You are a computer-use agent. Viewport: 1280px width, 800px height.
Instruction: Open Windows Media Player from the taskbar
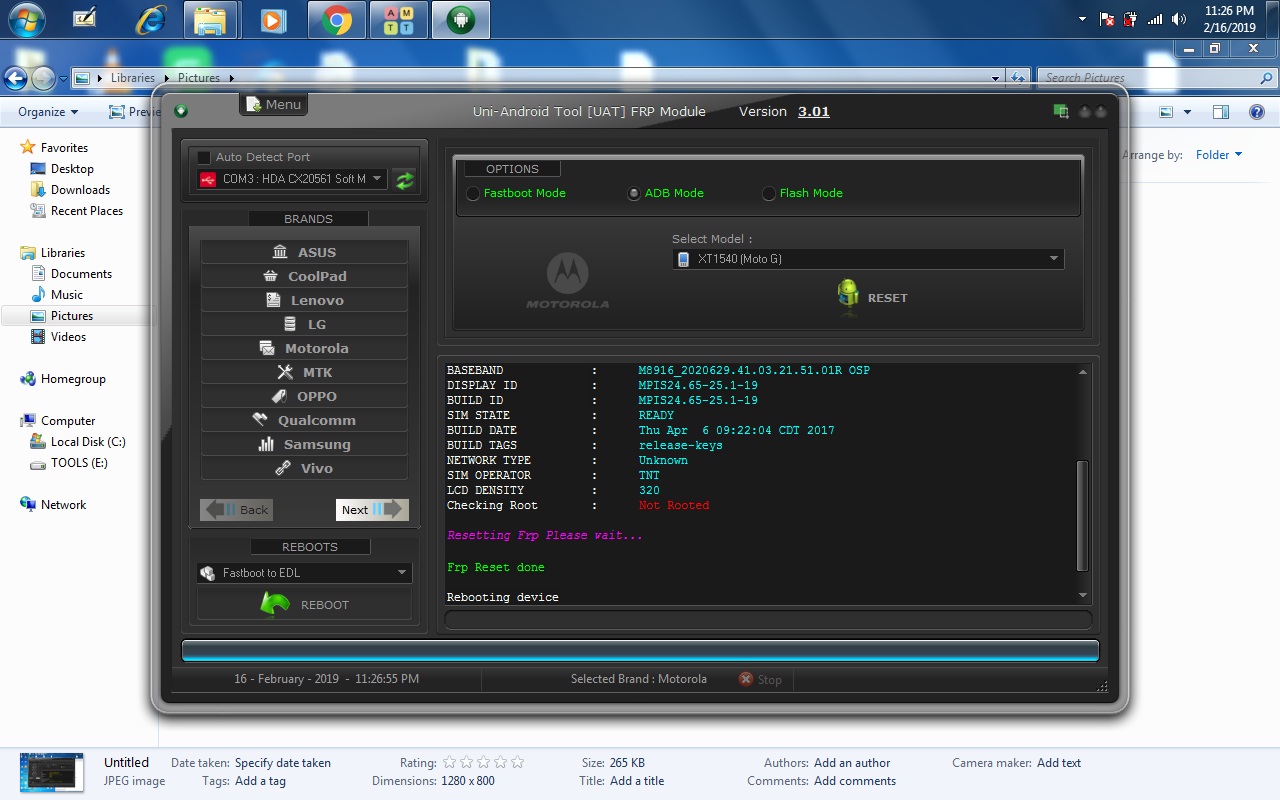coord(272,19)
